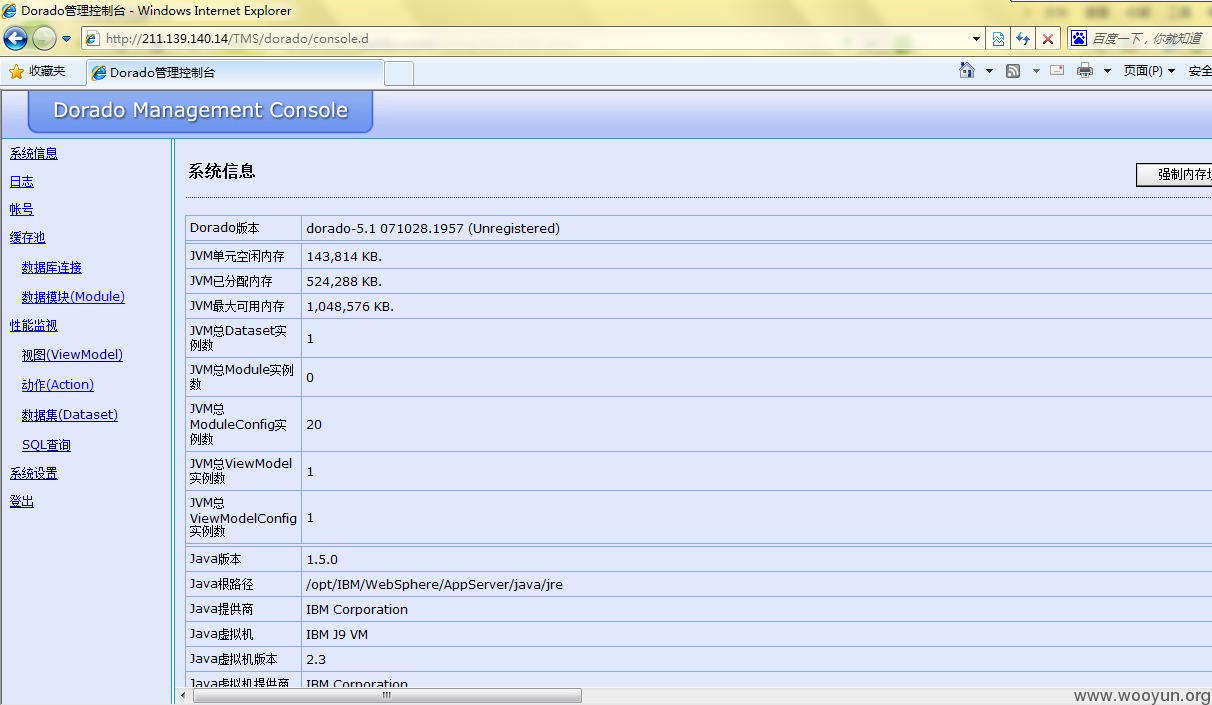Click the Java根路径 value /opt/IBM/WebSphere/AppServer/java/jre

click(434, 584)
